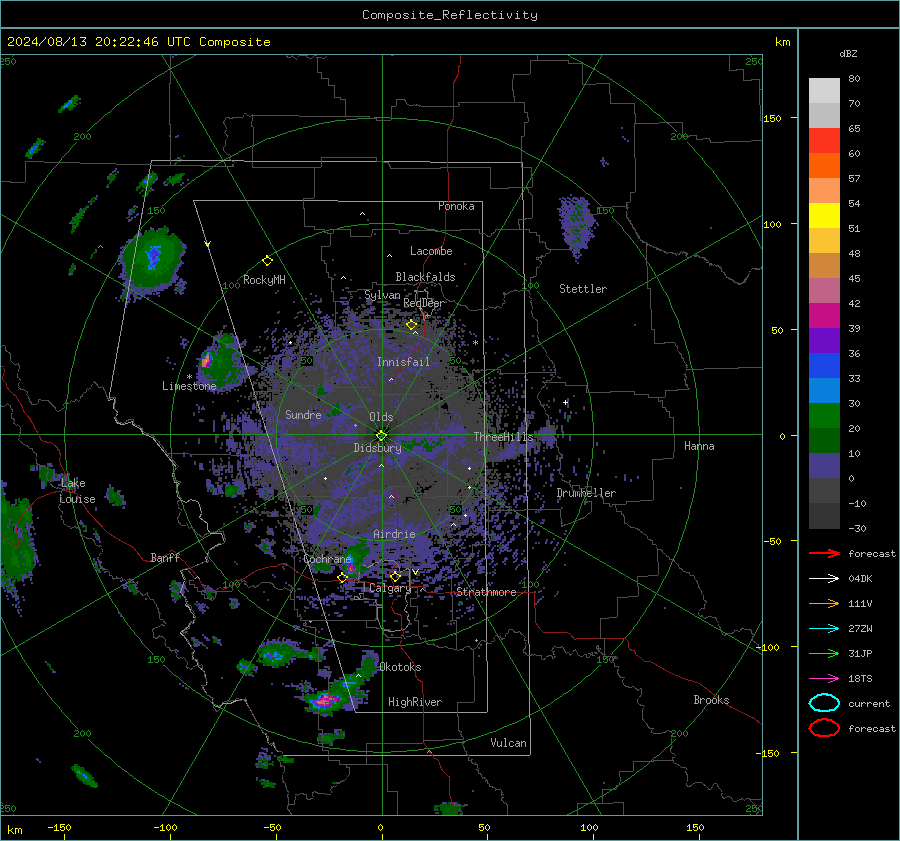The width and height of the screenshot is (900, 841).
Task: Click the Hanna label
Action: [x=699, y=445]
